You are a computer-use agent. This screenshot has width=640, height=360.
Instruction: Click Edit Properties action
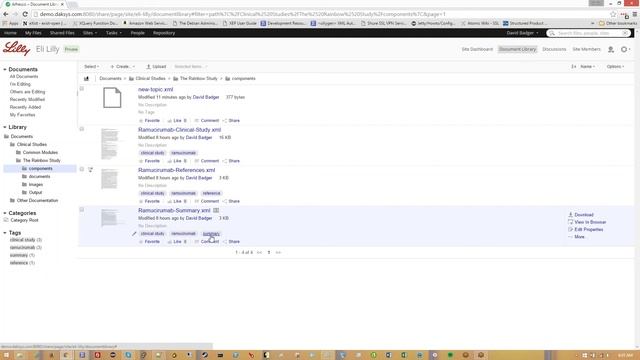pos(585,230)
